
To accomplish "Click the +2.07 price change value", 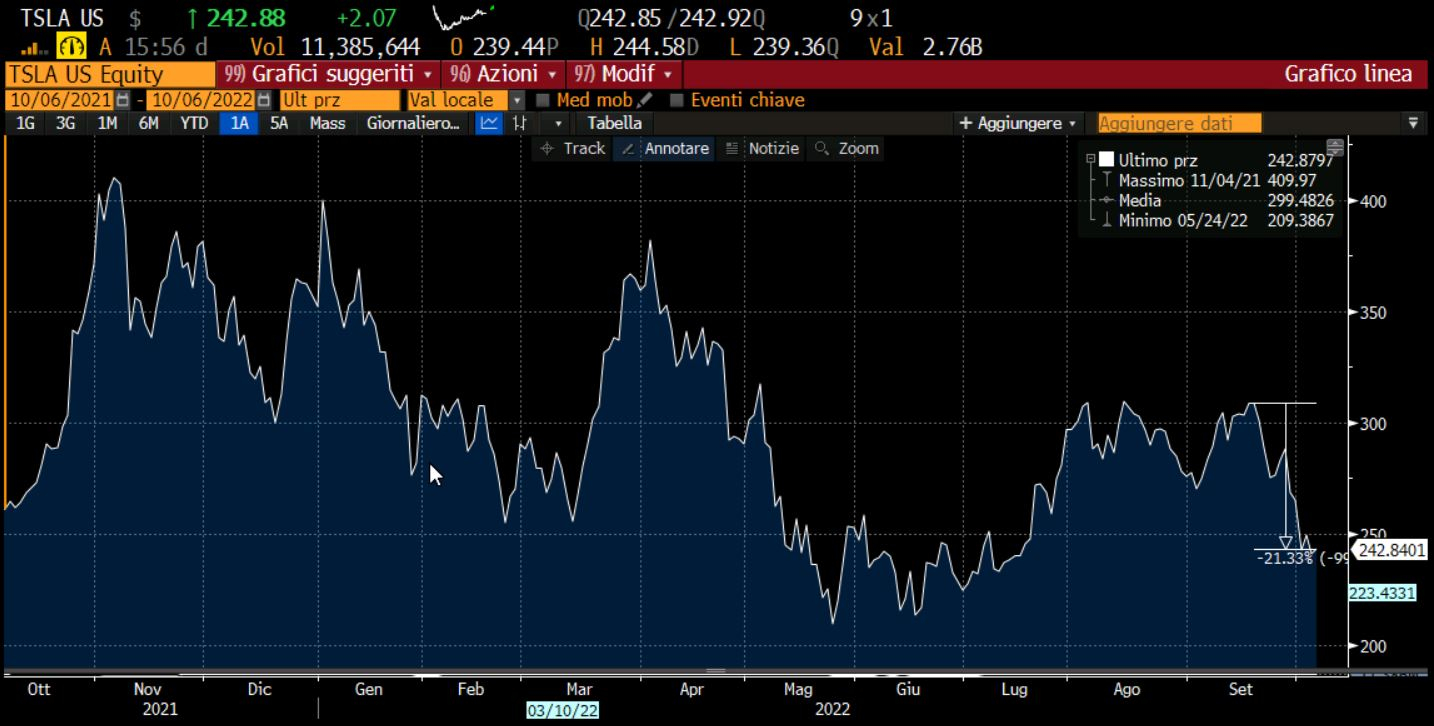I will click(367, 18).
